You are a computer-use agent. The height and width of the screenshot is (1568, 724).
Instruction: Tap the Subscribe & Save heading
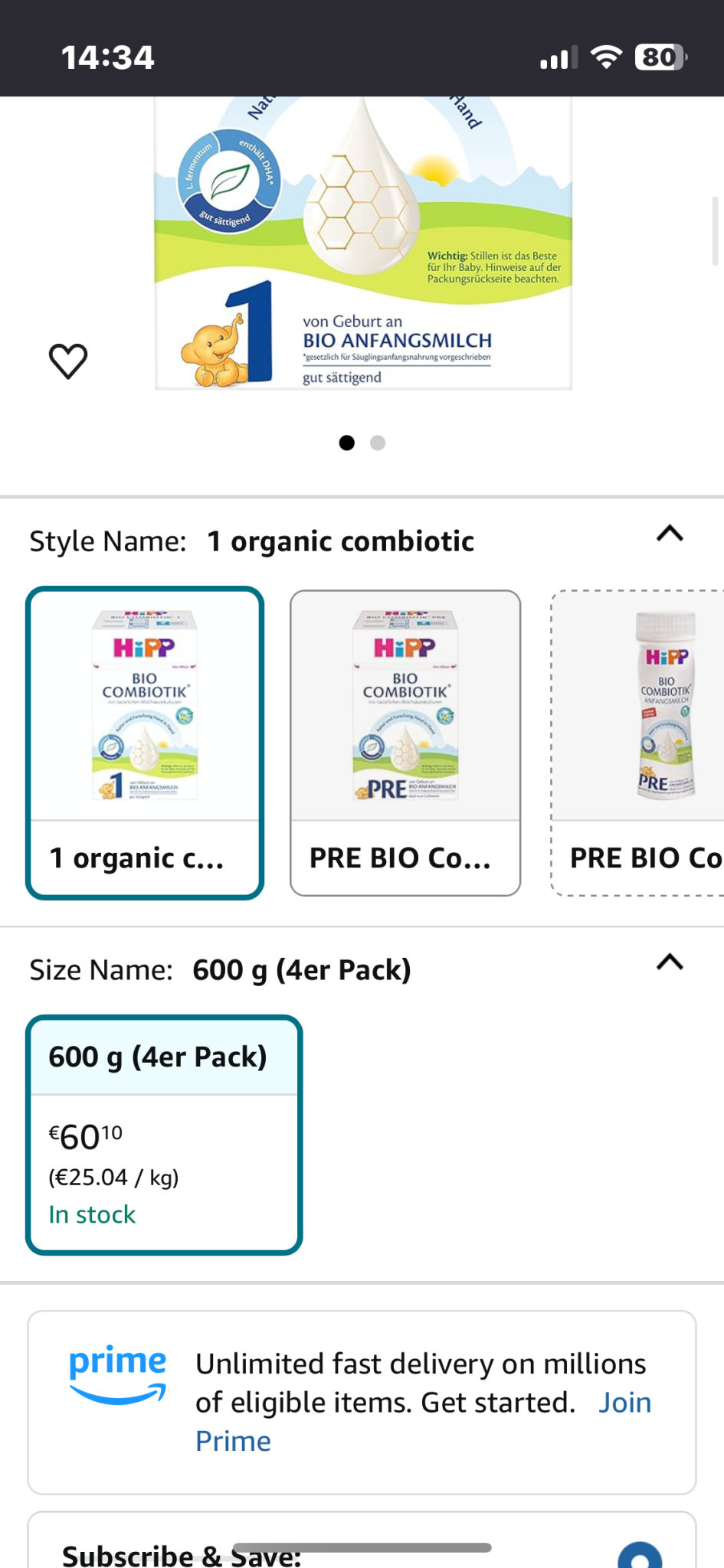pyautogui.click(x=182, y=1556)
